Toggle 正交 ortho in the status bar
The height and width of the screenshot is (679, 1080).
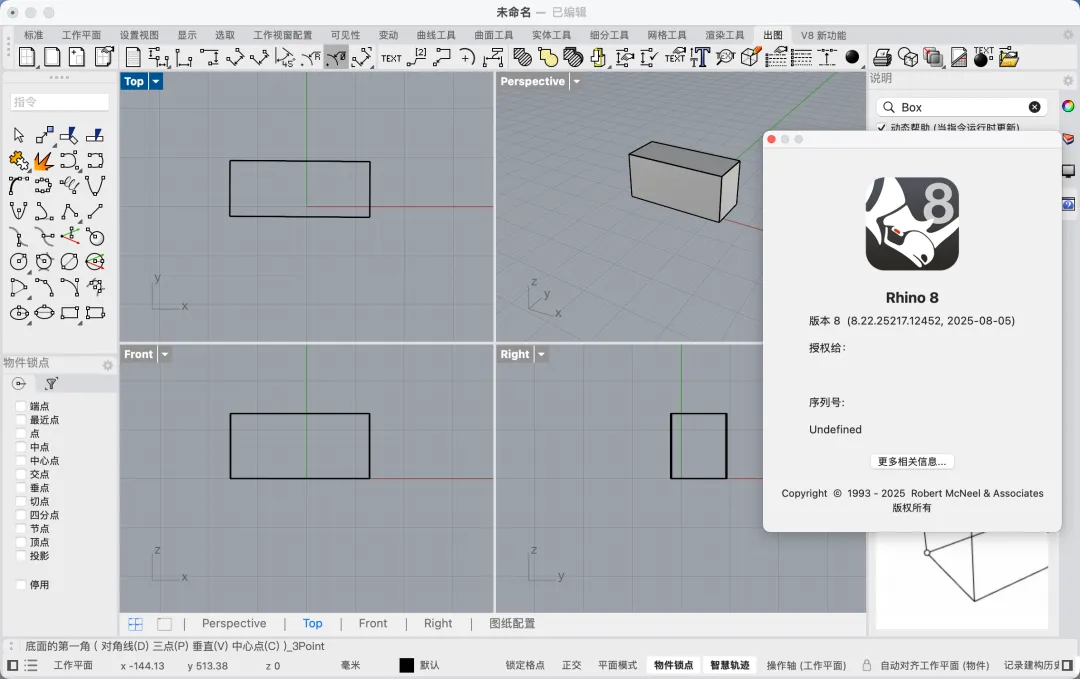(x=572, y=665)
